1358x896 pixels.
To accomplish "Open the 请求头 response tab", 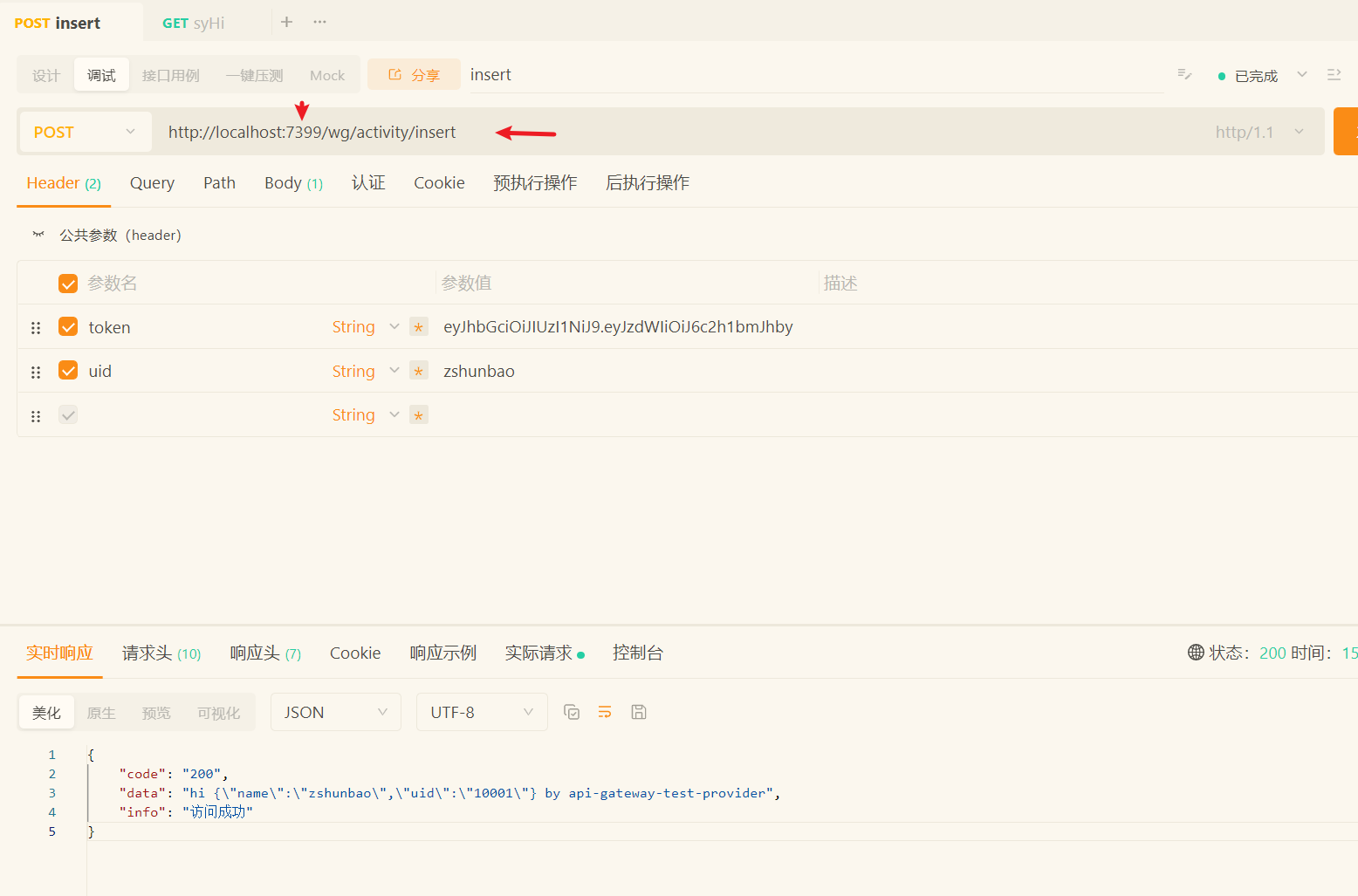I will [161, 653].
